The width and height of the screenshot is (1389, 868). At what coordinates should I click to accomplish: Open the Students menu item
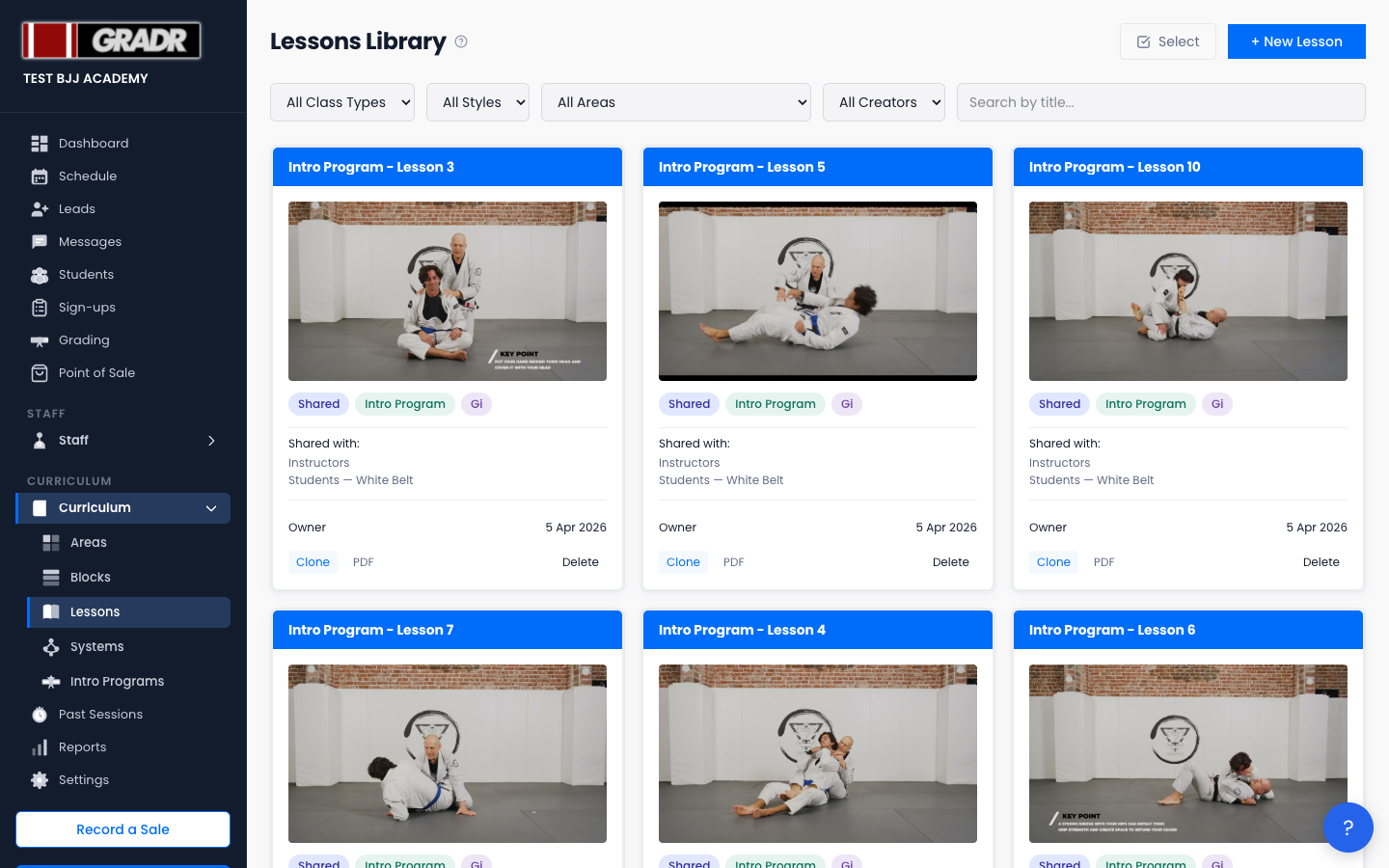click(123, 275)
